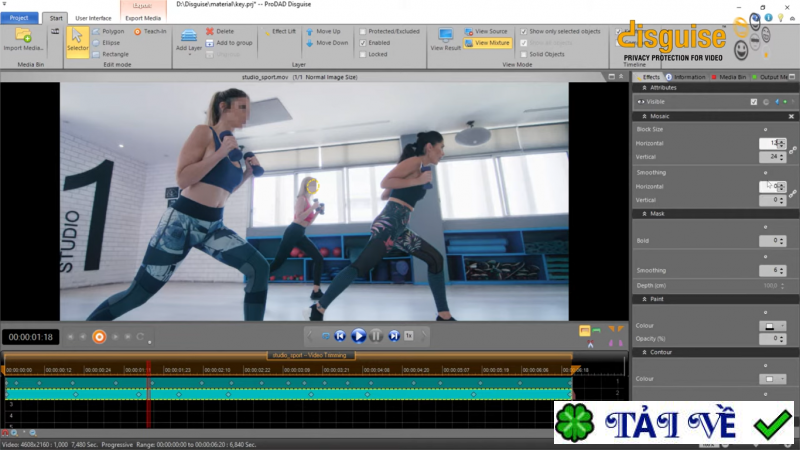
Task: Click the Vertical block size field
Action: [x=769, y=157]
